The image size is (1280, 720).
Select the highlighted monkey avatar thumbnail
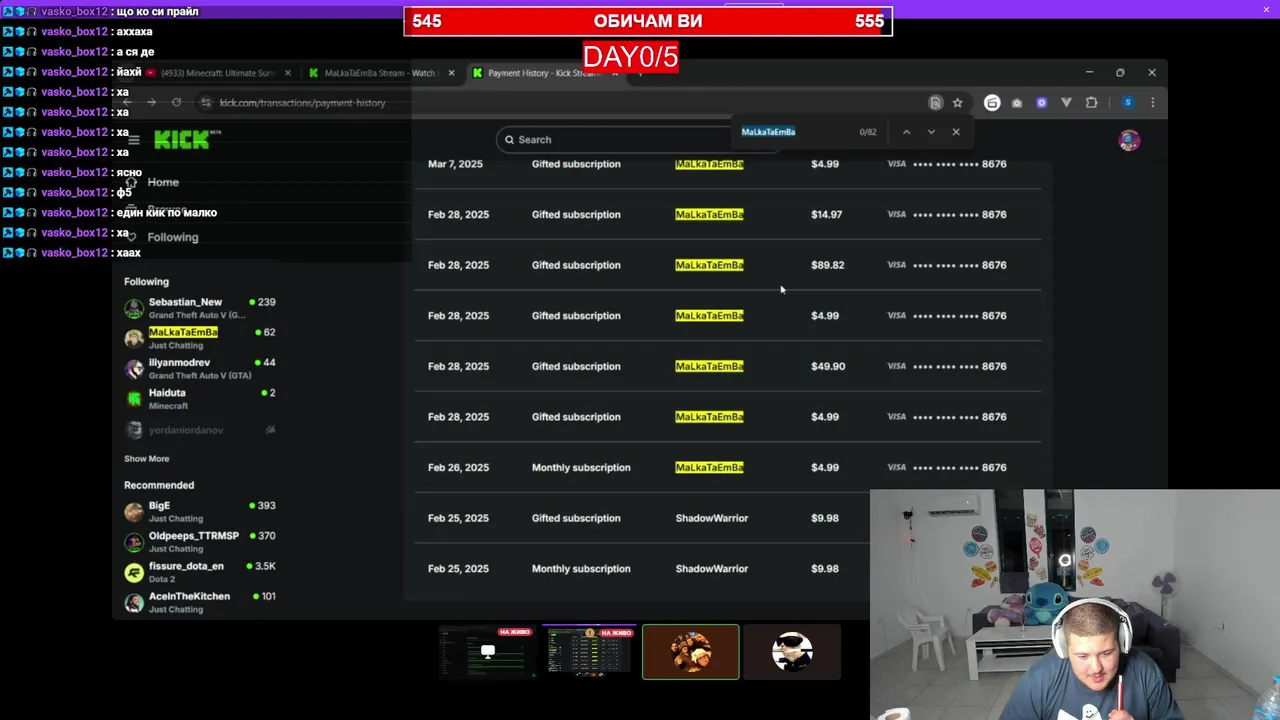click(x=691, y=652)
